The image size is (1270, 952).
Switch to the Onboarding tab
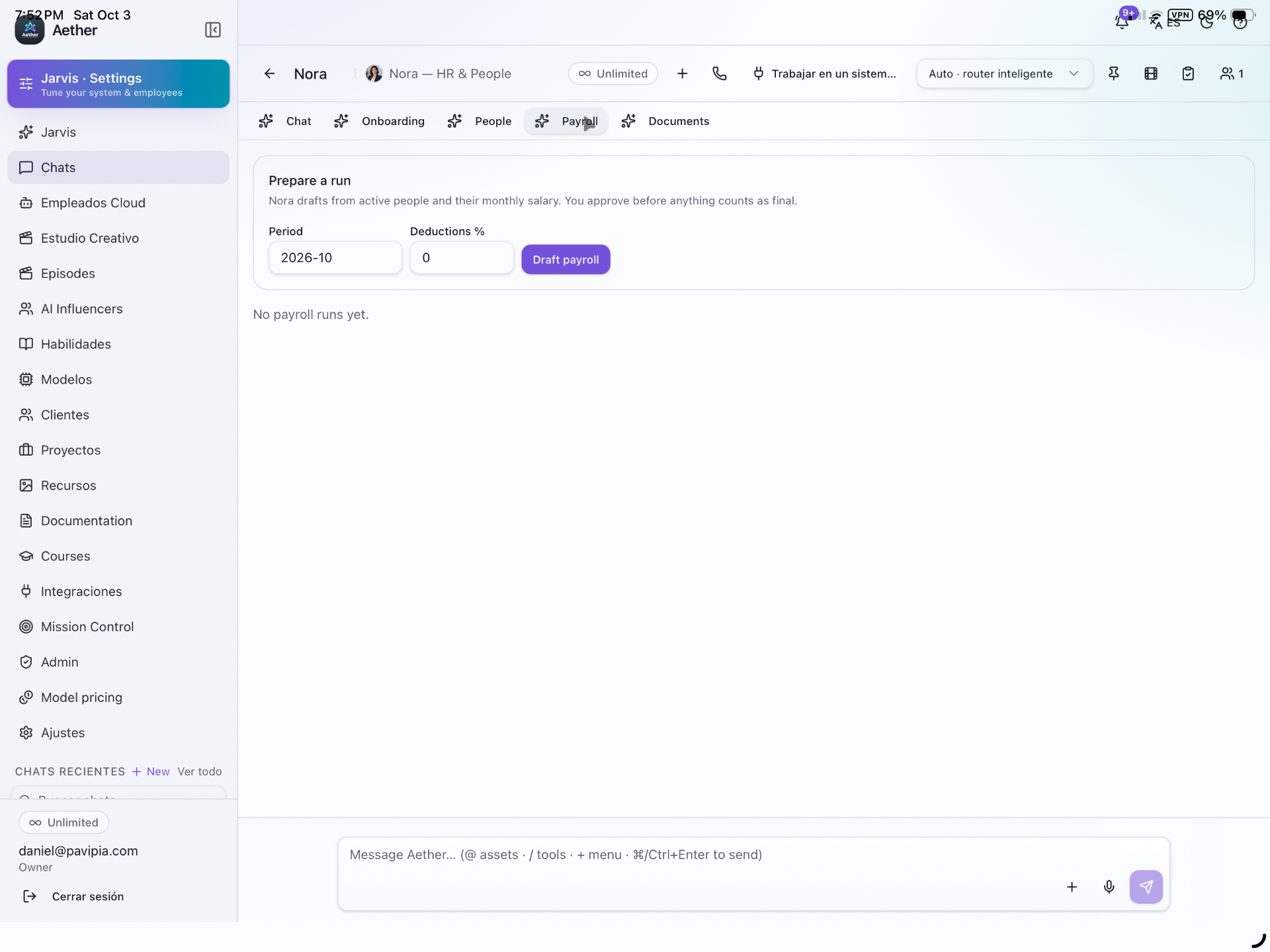click(x=380, y=121)
